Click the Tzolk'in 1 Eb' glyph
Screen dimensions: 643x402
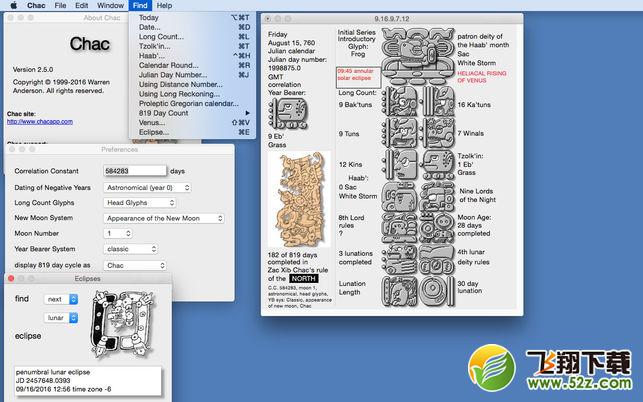pyautogui.click(x=437, y=164)
